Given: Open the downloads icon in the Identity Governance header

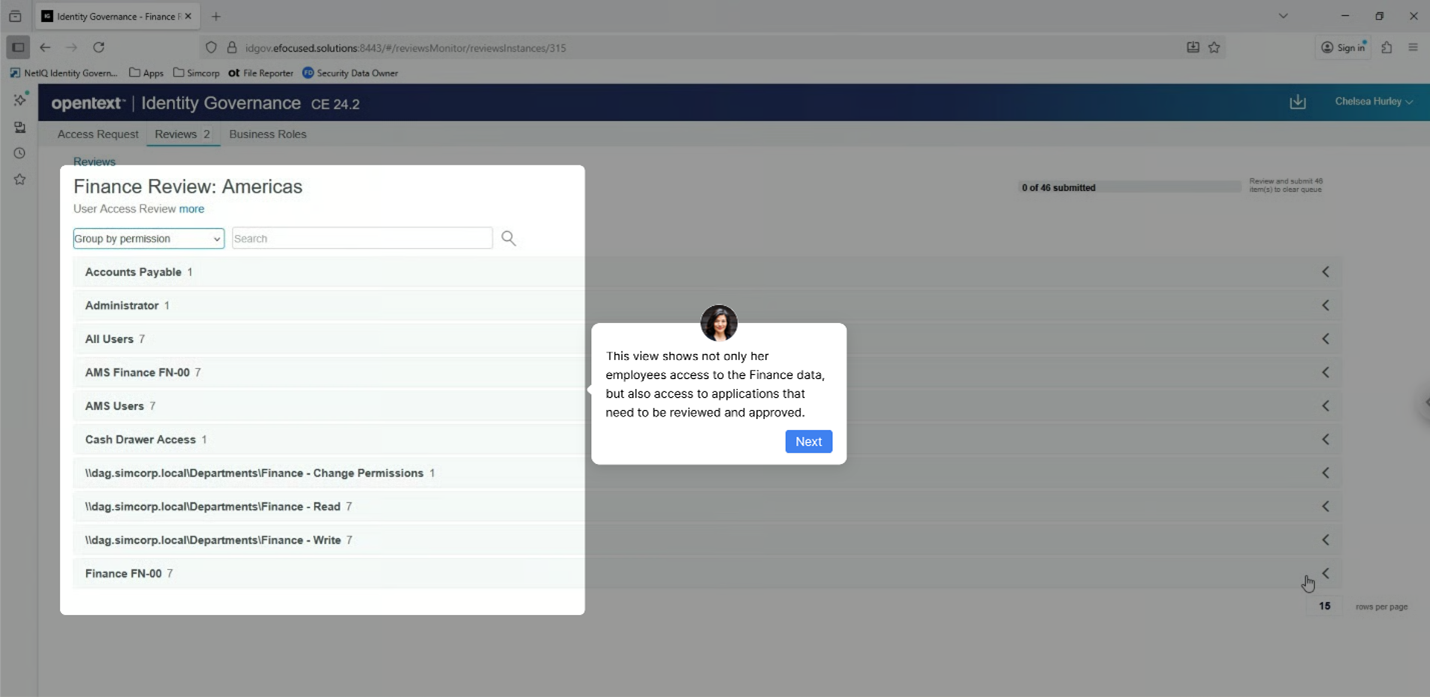Looking at the screenshot, I should 1298,102.
